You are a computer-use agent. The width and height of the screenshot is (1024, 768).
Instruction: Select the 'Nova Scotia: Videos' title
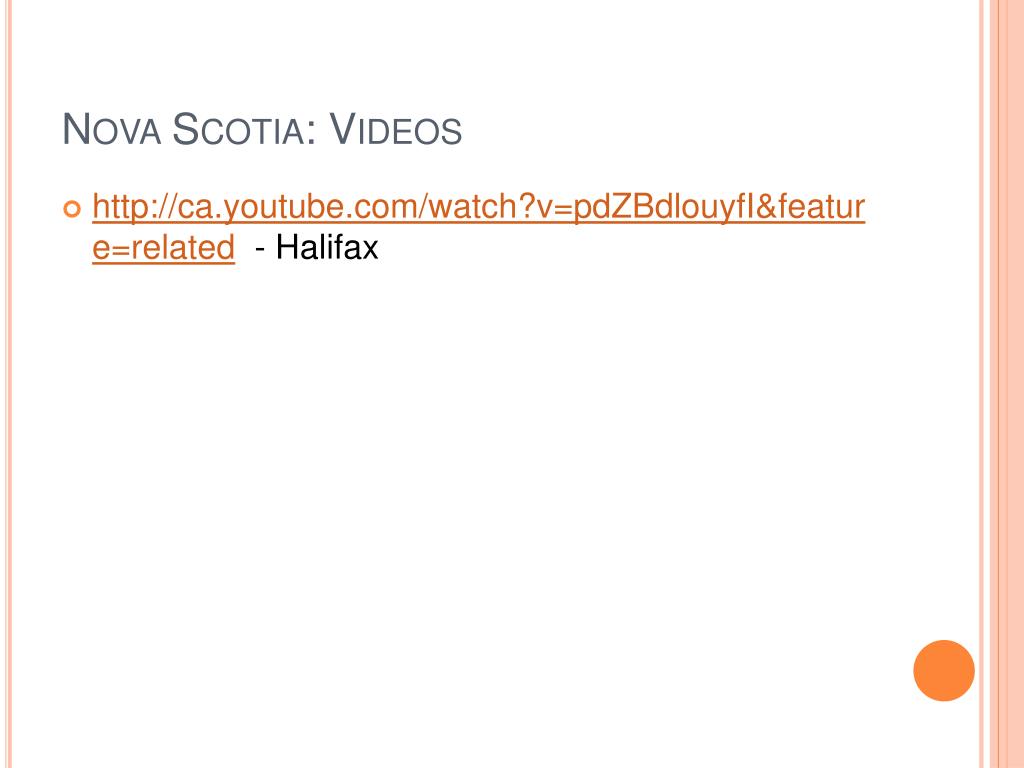[x=262, y=129]
